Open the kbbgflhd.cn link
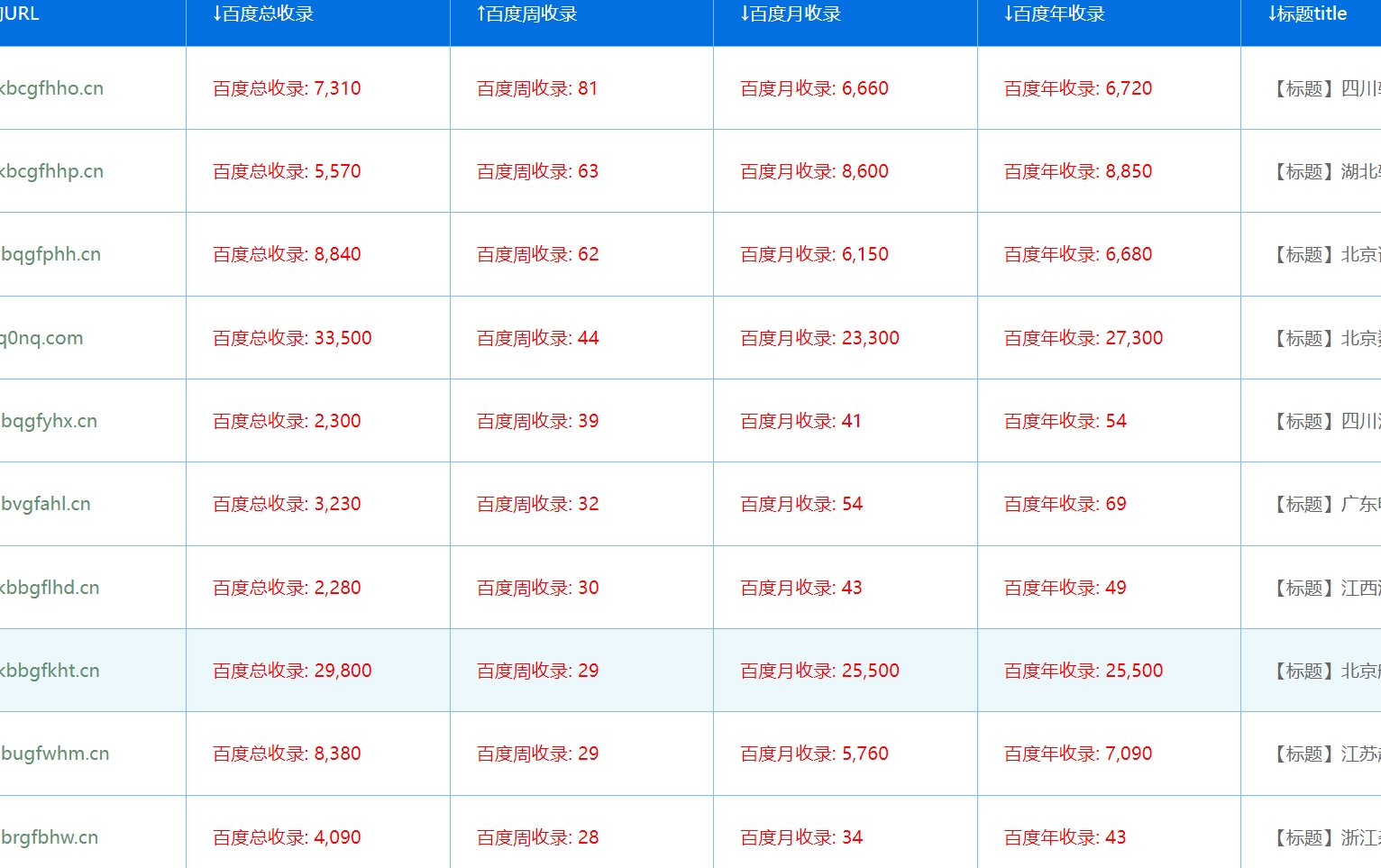This screenshot has height=868, width=1381. 50,588
